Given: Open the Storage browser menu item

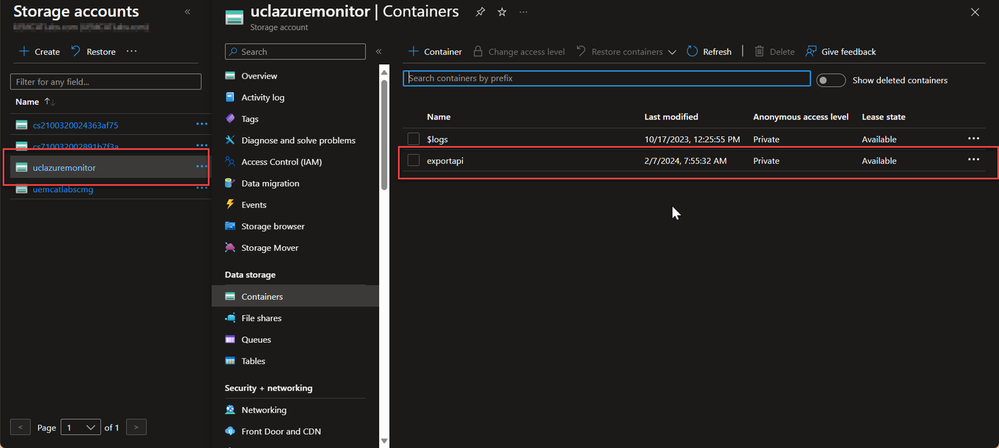Looking at the screenshot, I should (271, 226).
